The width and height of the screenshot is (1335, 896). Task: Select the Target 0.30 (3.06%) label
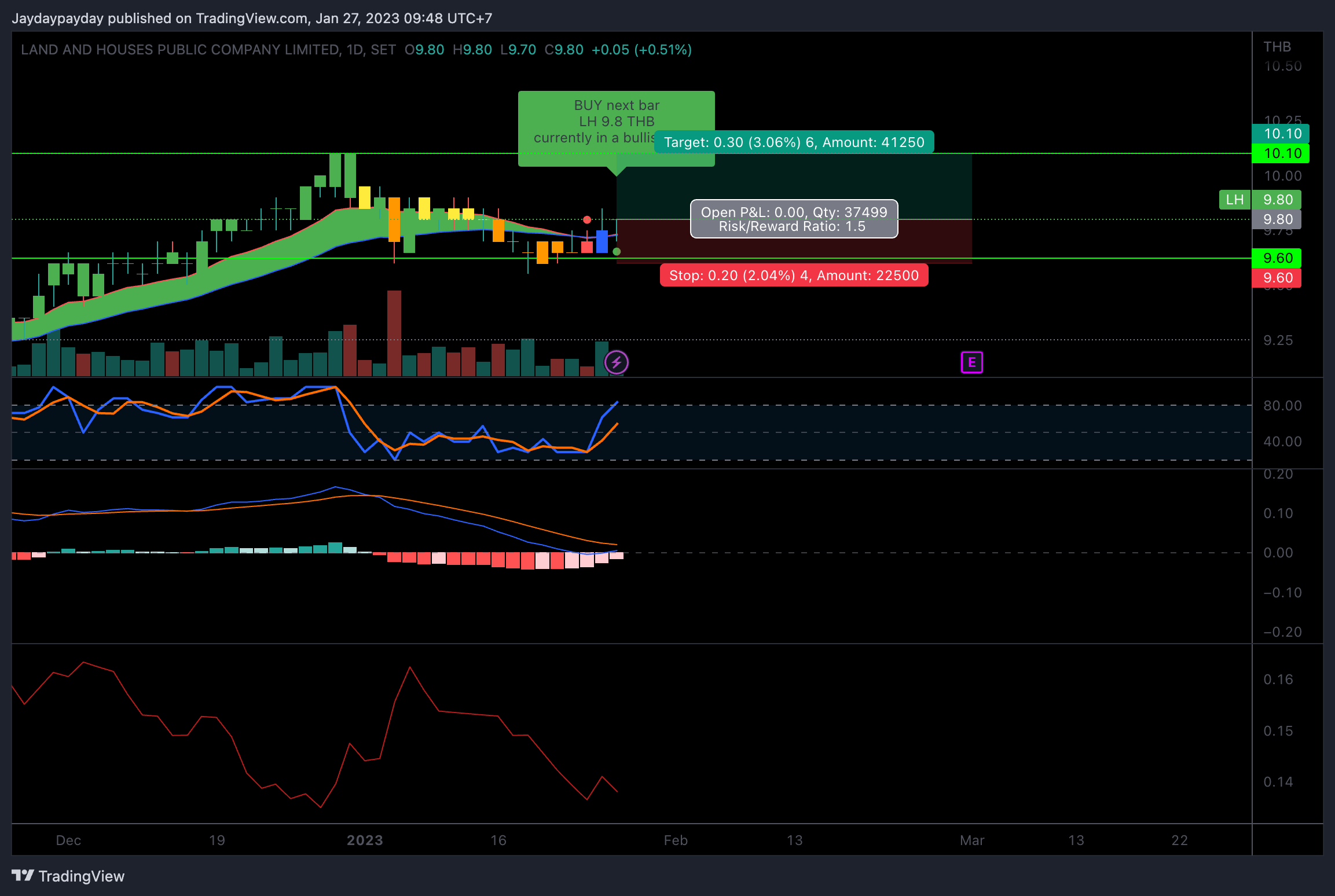[x=794, y=142]
